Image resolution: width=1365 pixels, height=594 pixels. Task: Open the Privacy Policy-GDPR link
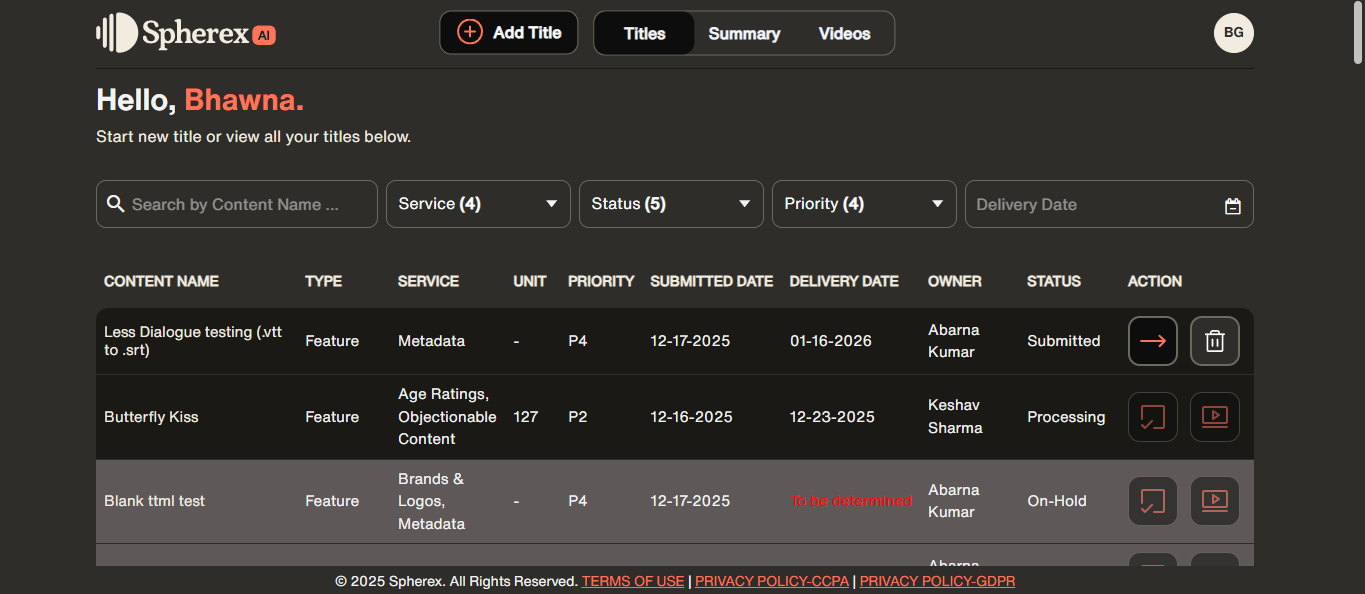tap(937, 581)
